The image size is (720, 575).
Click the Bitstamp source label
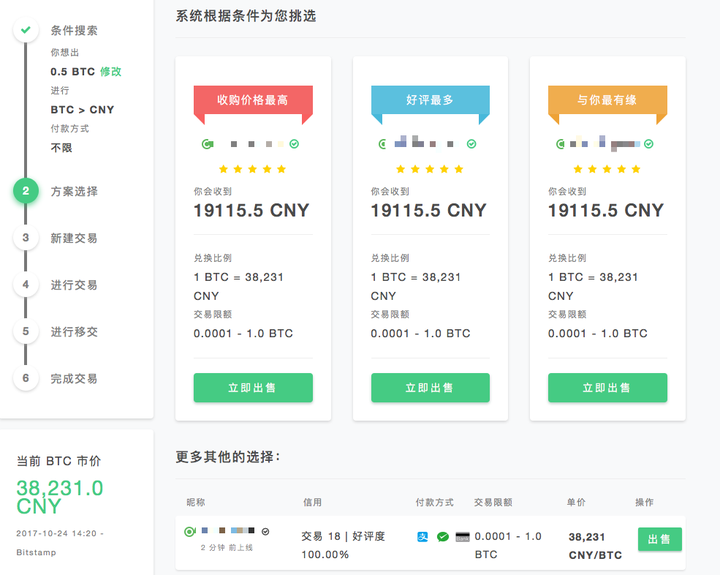(x=36, y=552)
